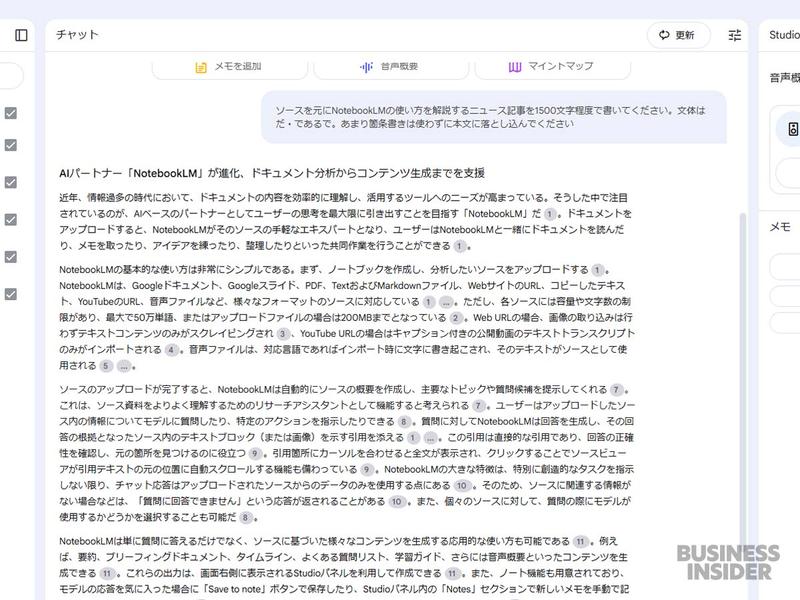The image size is (800, 600).
Task: Open citation 8 after 選択することも可能だ
Action: coord(246,517)
